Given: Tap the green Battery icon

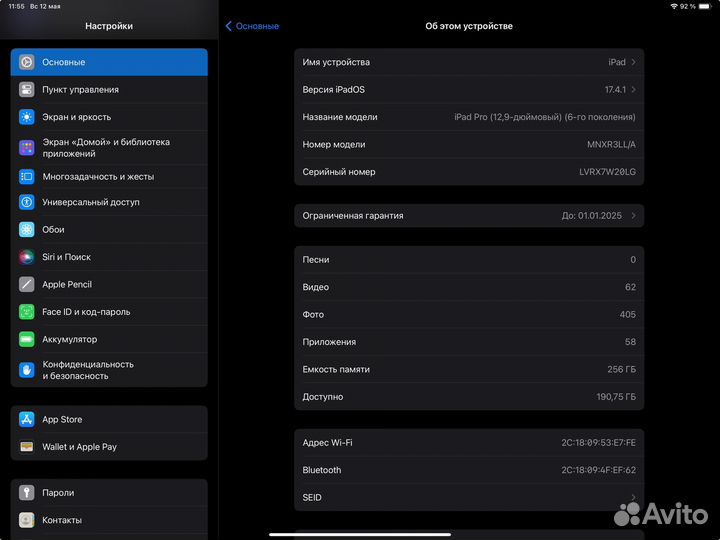Looking at the screenshot, I should tap(27, 339).
